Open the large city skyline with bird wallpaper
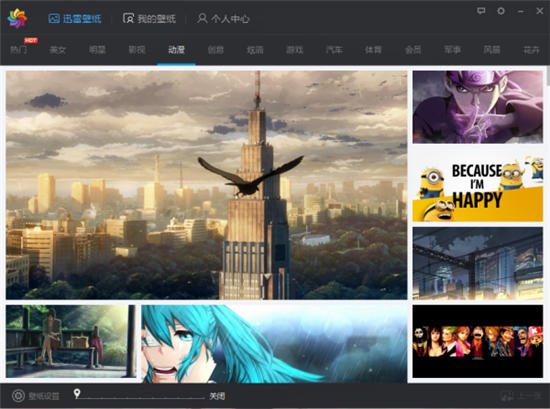This screenshot has width=550, height=409. click(207, 185)
